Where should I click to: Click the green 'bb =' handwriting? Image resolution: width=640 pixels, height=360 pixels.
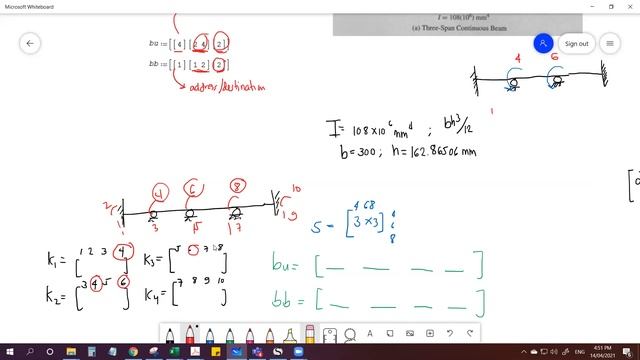(288, 301)
